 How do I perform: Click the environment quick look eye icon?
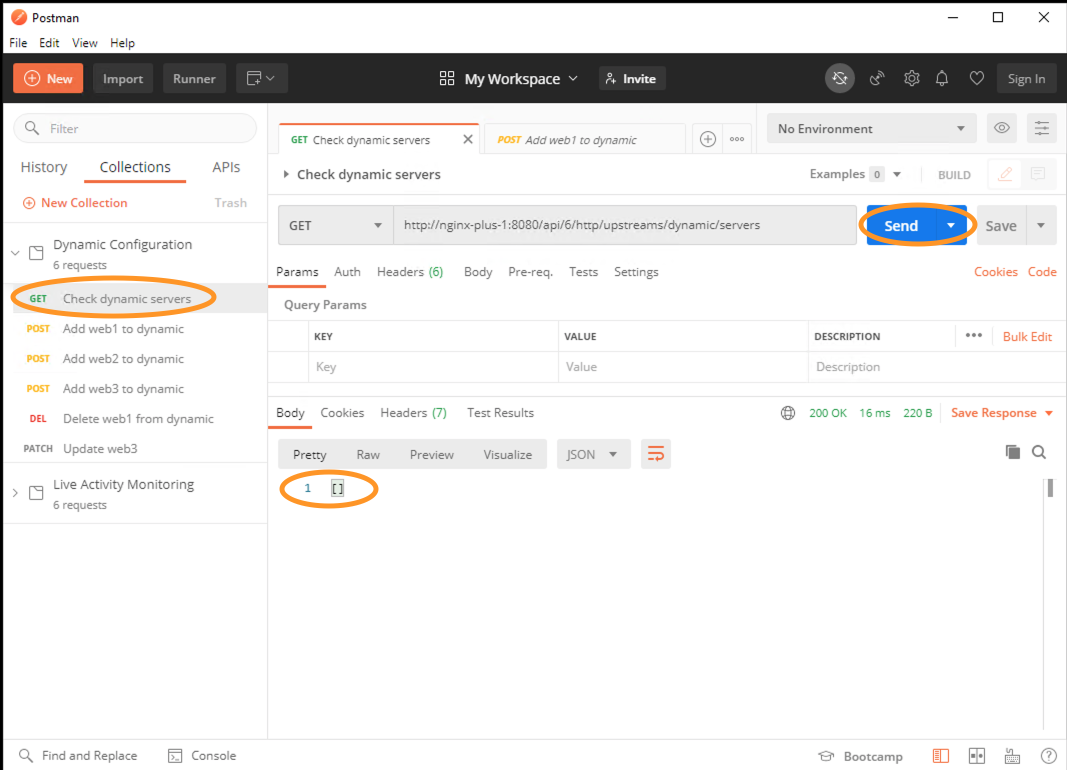coord(1002,128)
